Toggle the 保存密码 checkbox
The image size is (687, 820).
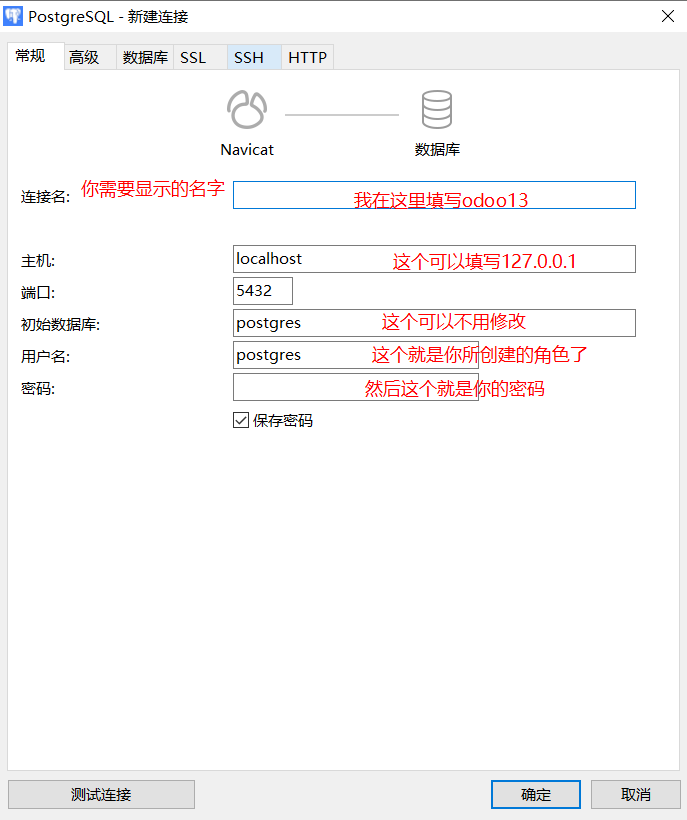(x=241, y=420)
